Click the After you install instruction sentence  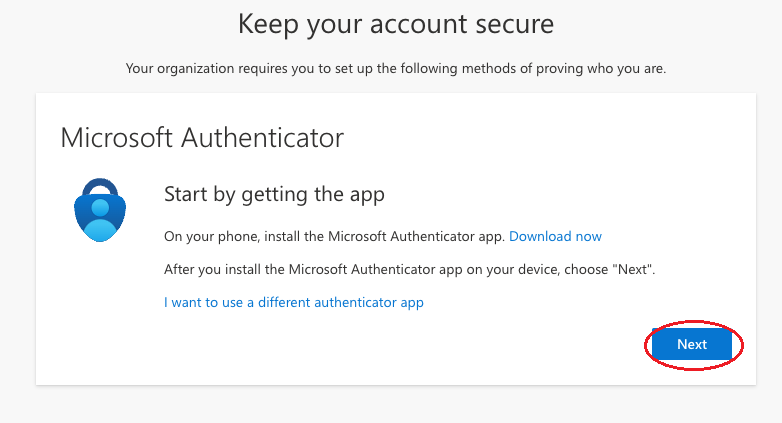pyautogui.click(x=409, y=270)
